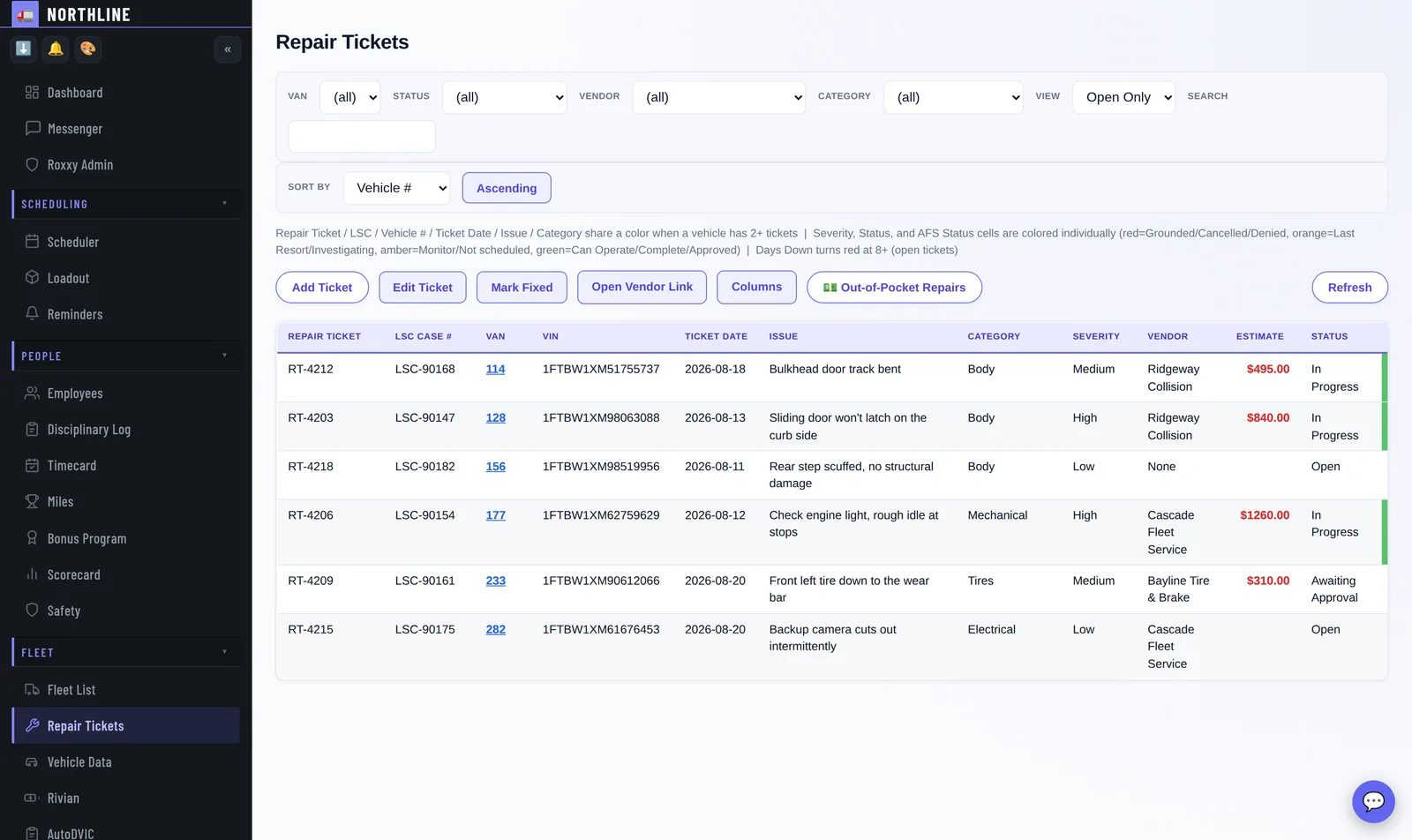Sort by the Severity column header
Screen dimensions: 1412x840
click(x=1096, y=336)
